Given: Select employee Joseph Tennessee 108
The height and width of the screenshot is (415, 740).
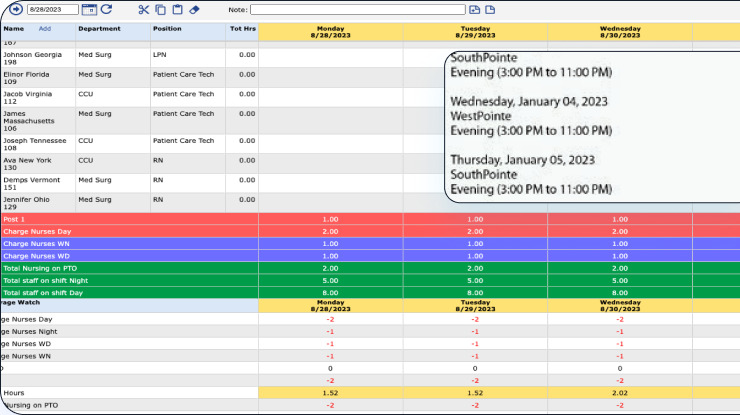Looking at the screenshot, I should tap(34, 144).
